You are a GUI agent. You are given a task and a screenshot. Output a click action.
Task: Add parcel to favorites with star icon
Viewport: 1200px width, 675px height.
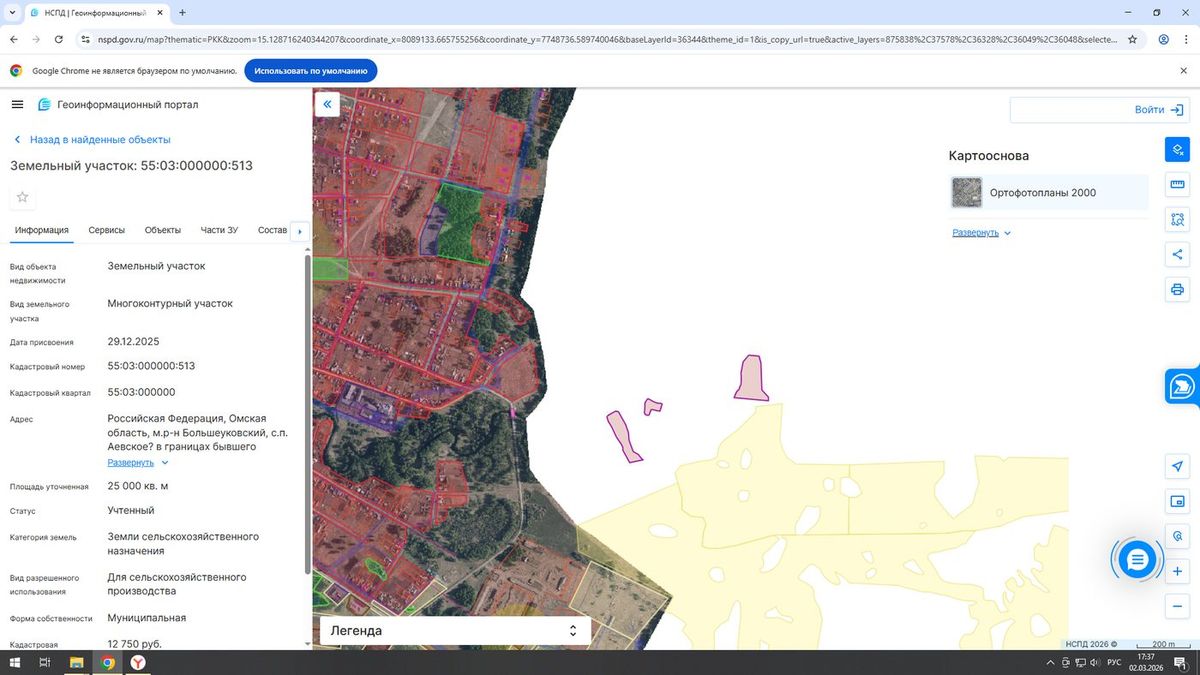point(23,197)
